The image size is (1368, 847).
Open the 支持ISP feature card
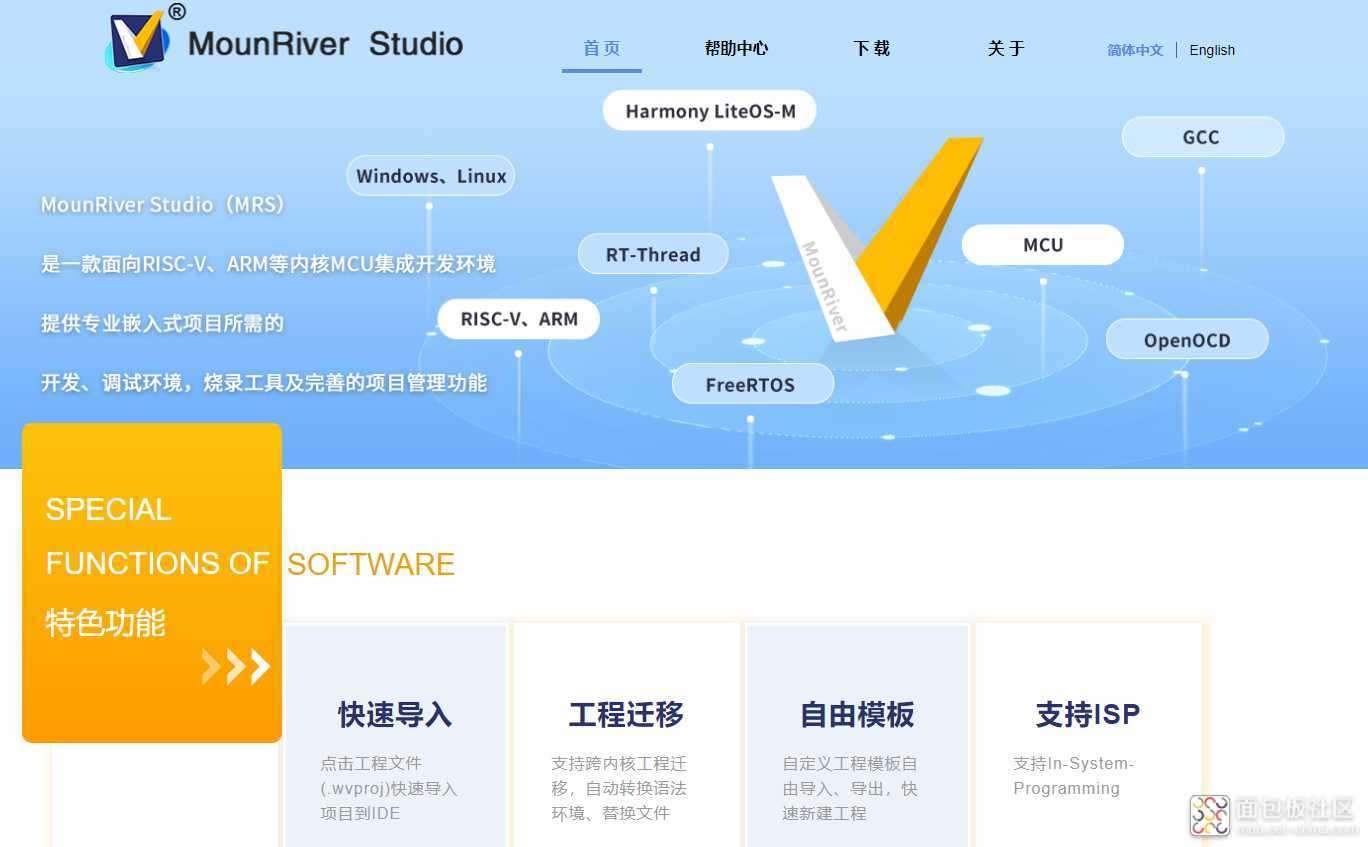(x=1088, y=736)
